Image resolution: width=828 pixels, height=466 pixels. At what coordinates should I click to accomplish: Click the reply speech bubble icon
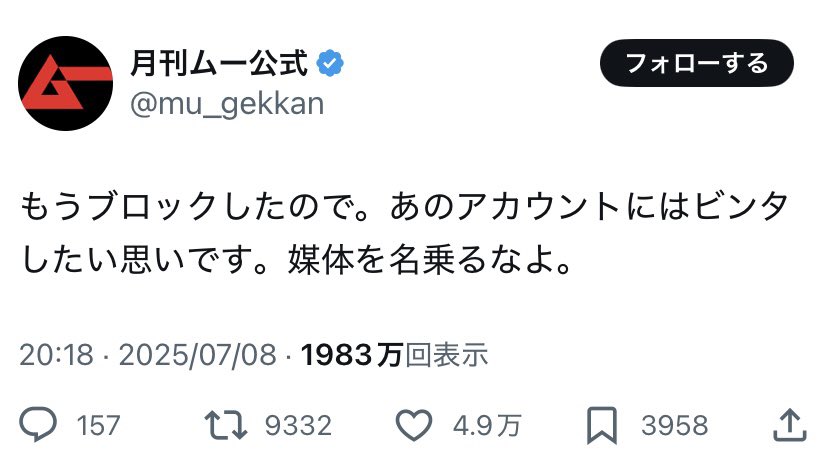coord(38,425)
